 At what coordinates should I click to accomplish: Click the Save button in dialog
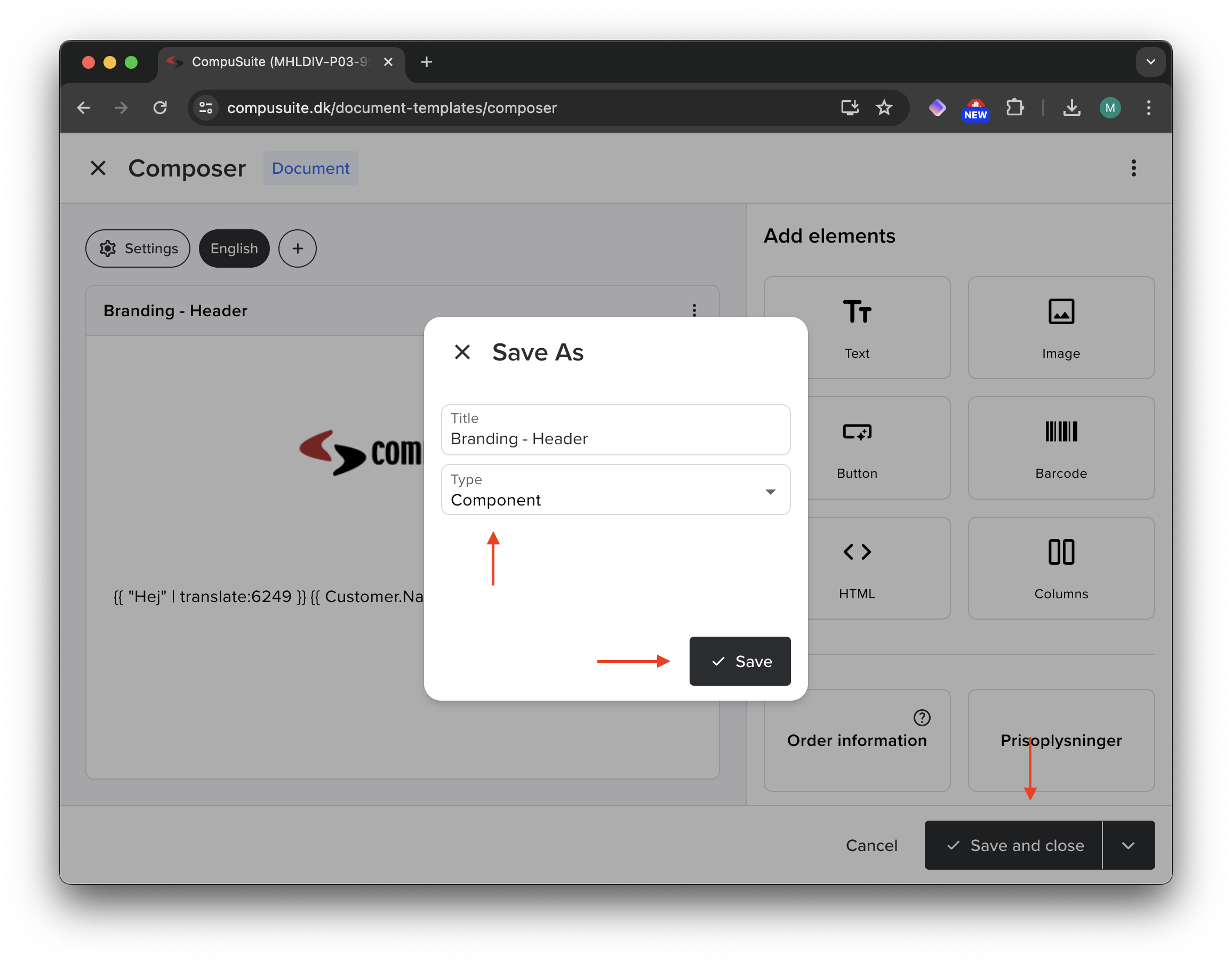(739, 661)
